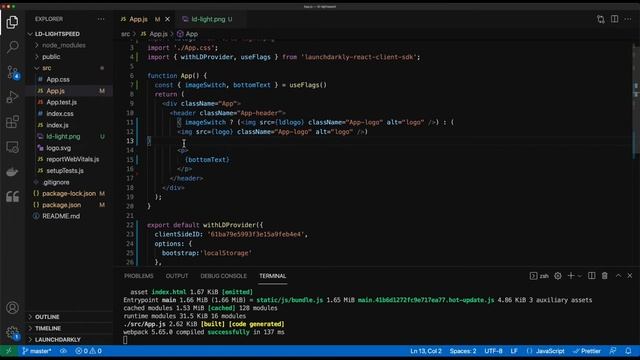640x360 pixels.
Task: Maximize the panel with up chevron
Action: [618, 276]
